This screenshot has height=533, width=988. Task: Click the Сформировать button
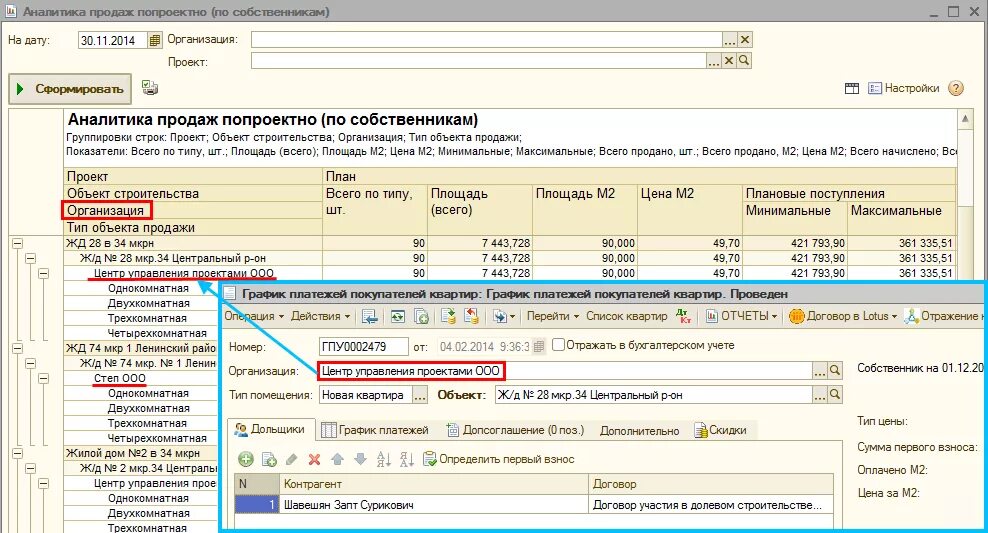click(70, 89)
